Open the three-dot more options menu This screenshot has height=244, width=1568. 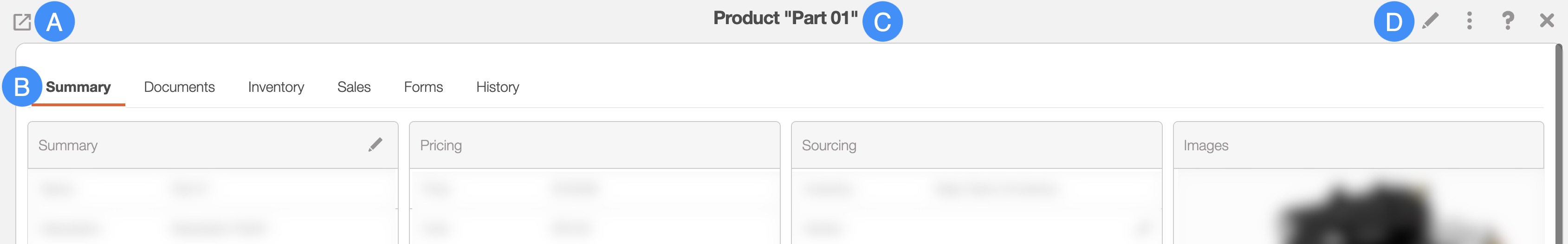pos(1469,21)
